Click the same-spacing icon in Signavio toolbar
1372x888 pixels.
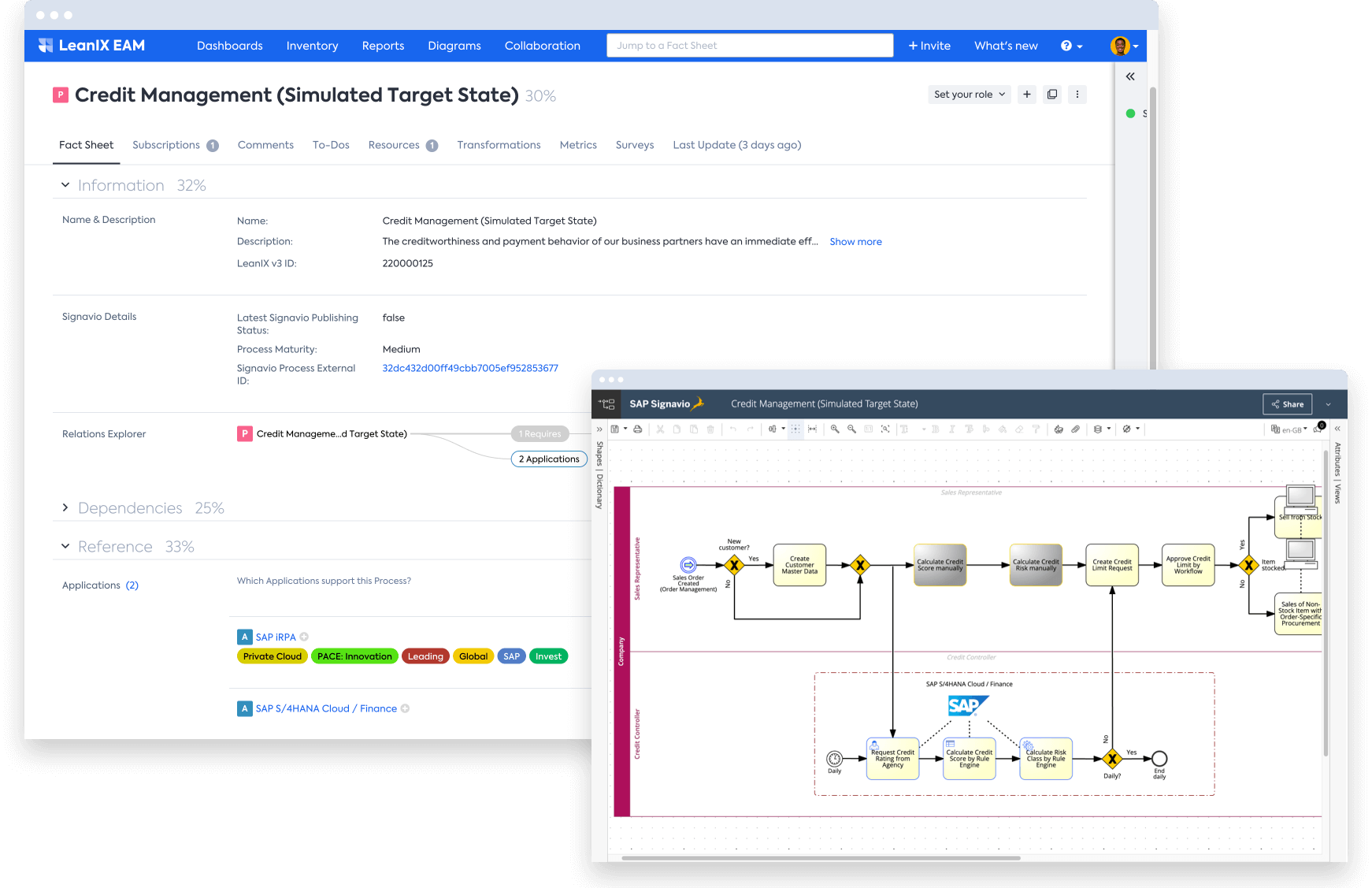[812, 429]
